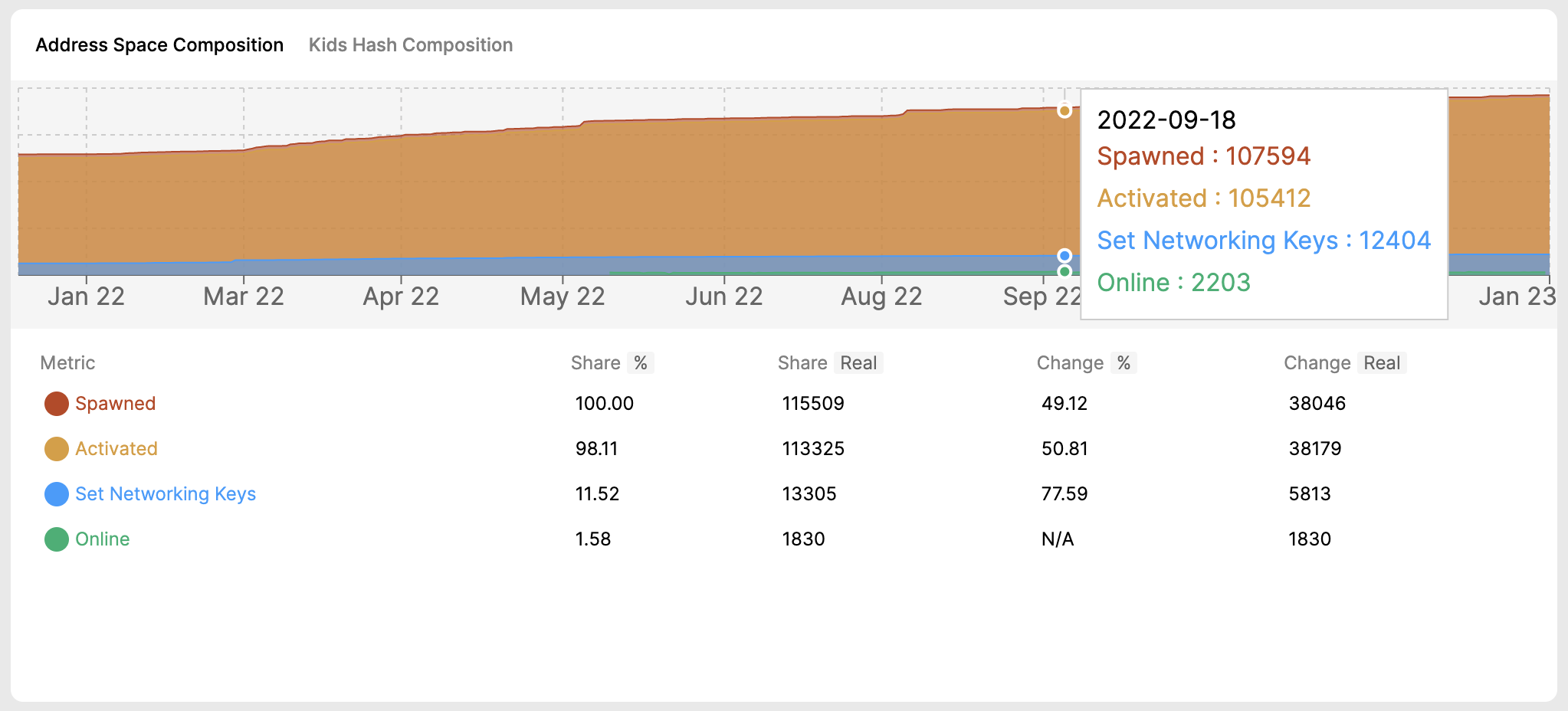Screen dimensions: 1568x711
Task: Toggle the Spawned series red dot
Action: 57,404
